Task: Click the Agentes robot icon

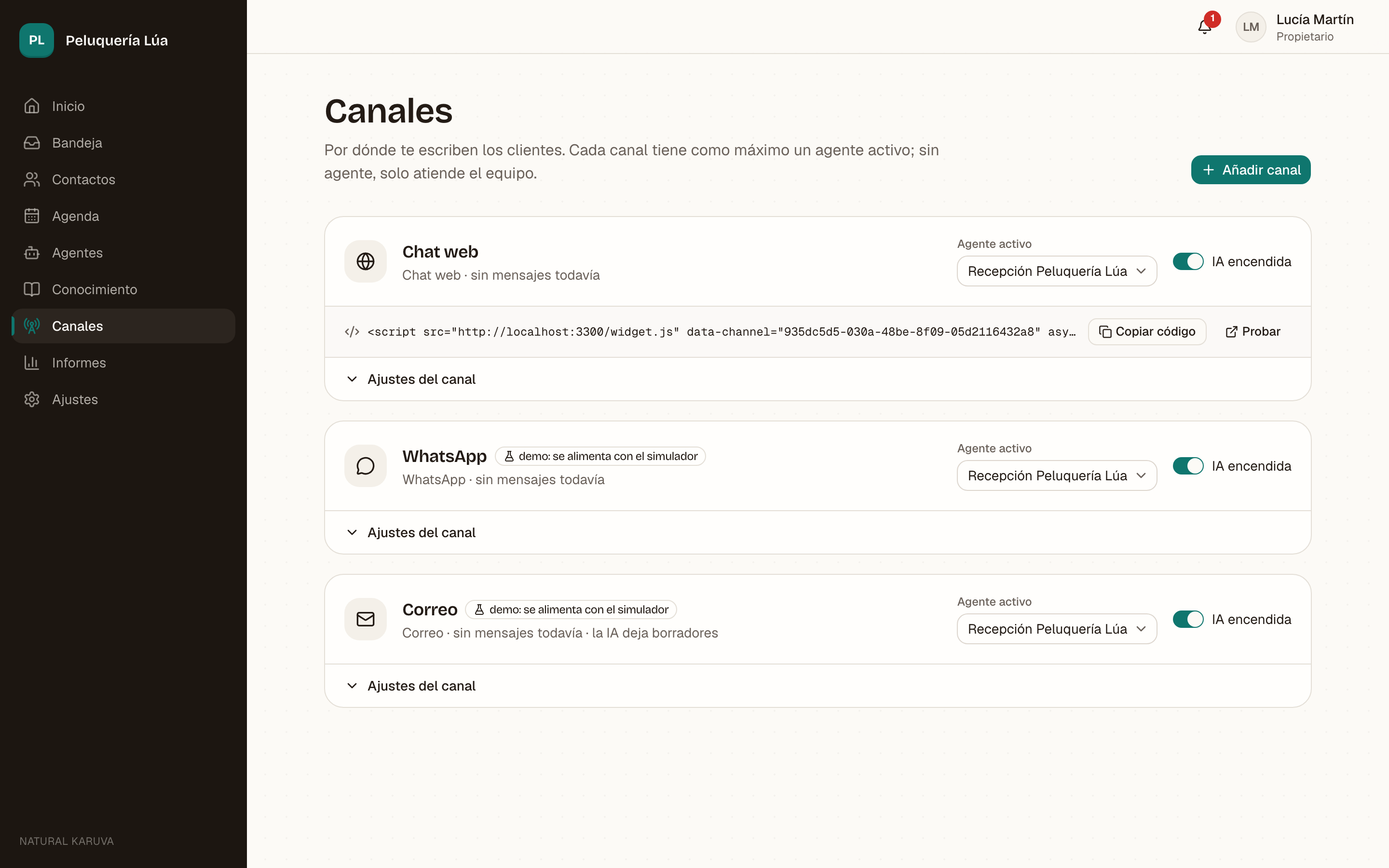Action: pos(32,253)
